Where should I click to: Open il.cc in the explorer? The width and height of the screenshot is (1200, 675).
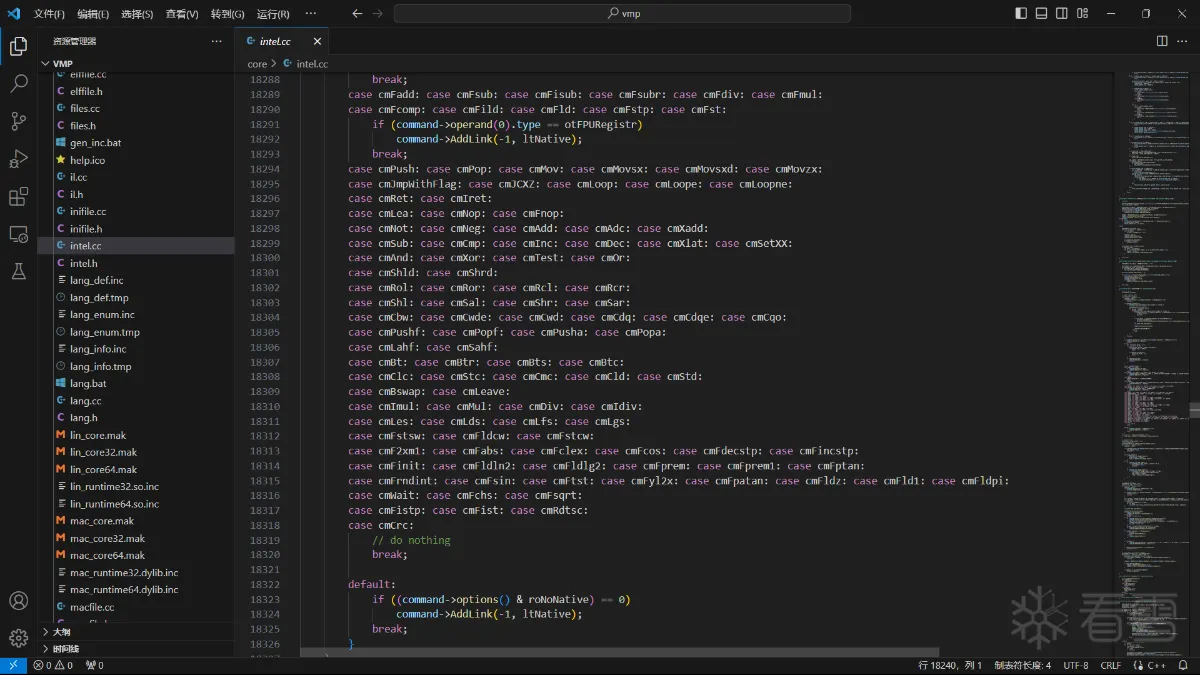pyautogui.click(x=136, y=177)
